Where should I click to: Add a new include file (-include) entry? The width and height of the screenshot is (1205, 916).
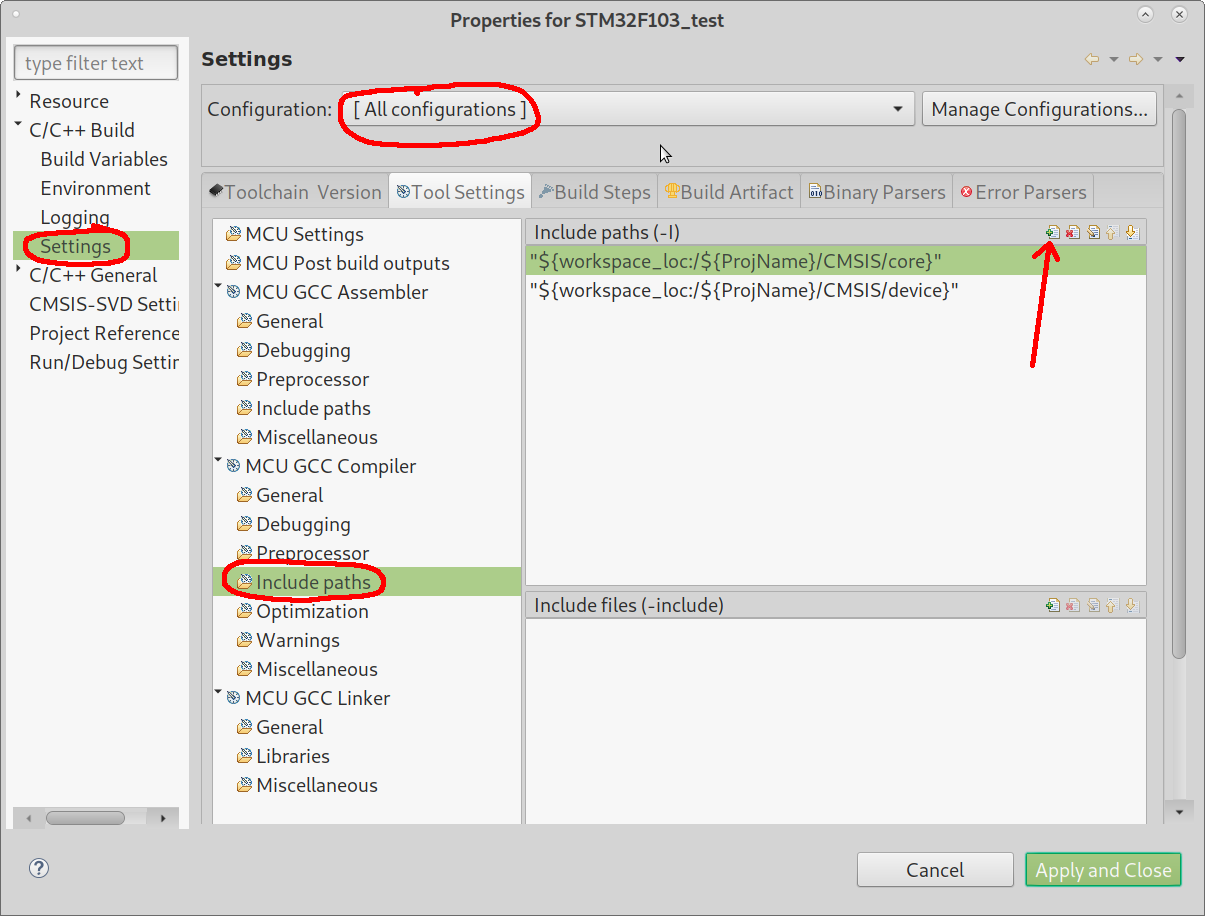click(x=1052, y=605)
